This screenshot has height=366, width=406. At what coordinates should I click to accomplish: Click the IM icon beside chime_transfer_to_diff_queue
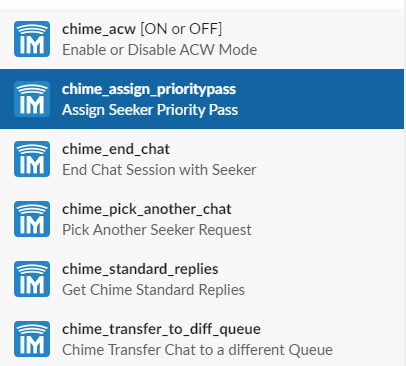point(32,339)
